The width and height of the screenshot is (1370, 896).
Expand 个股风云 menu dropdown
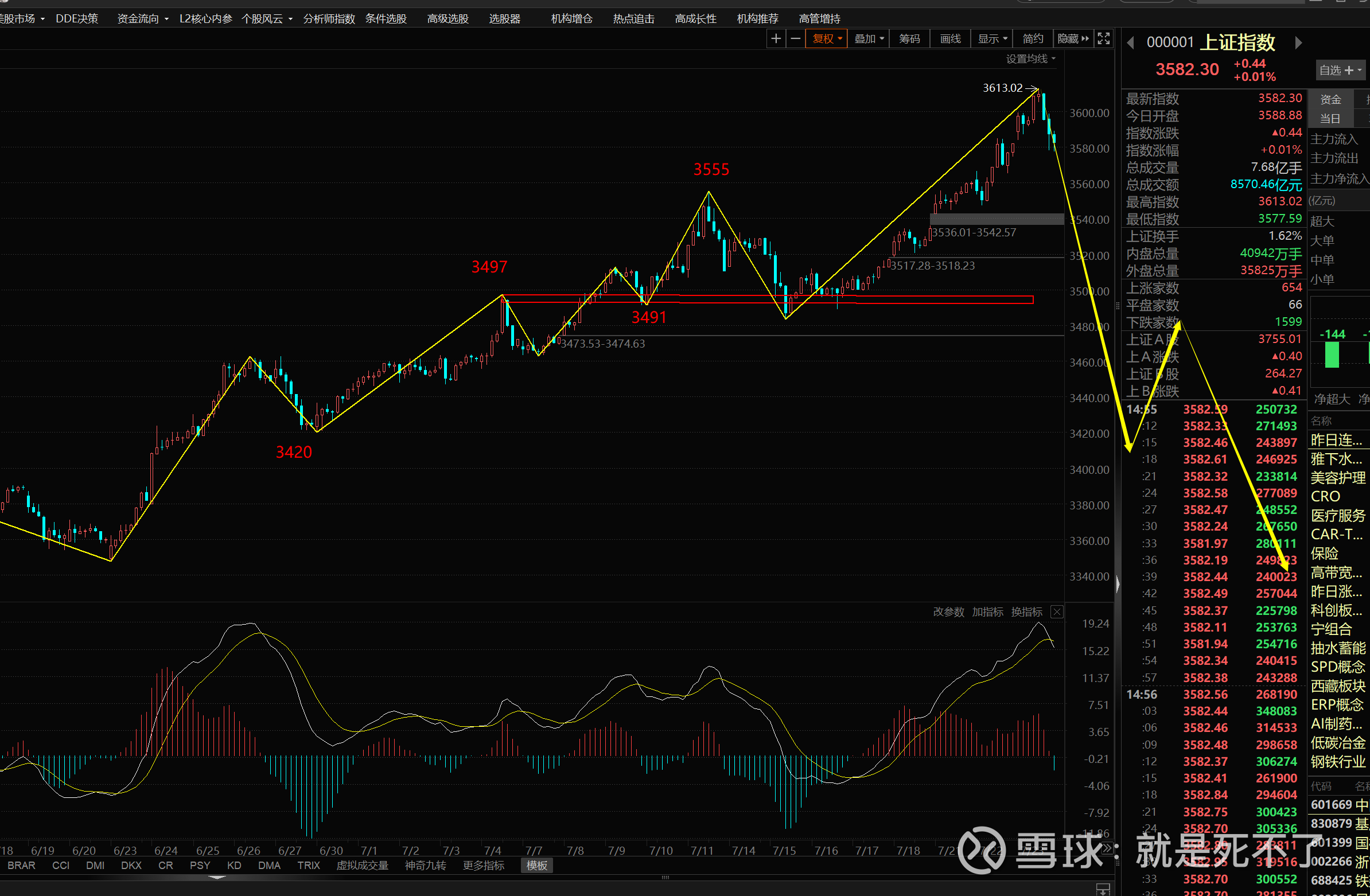point(267,18)
